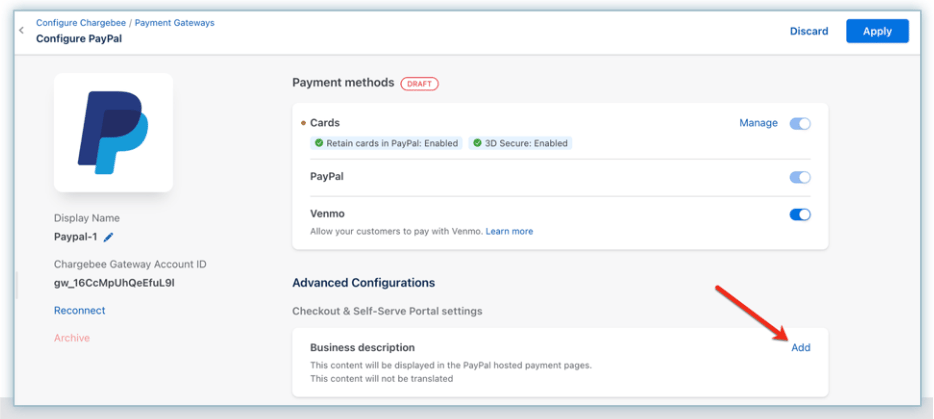This screenshot has height=419, width=934.
Task: Click Reconnect for the gateway
Action: pos(79,311)
